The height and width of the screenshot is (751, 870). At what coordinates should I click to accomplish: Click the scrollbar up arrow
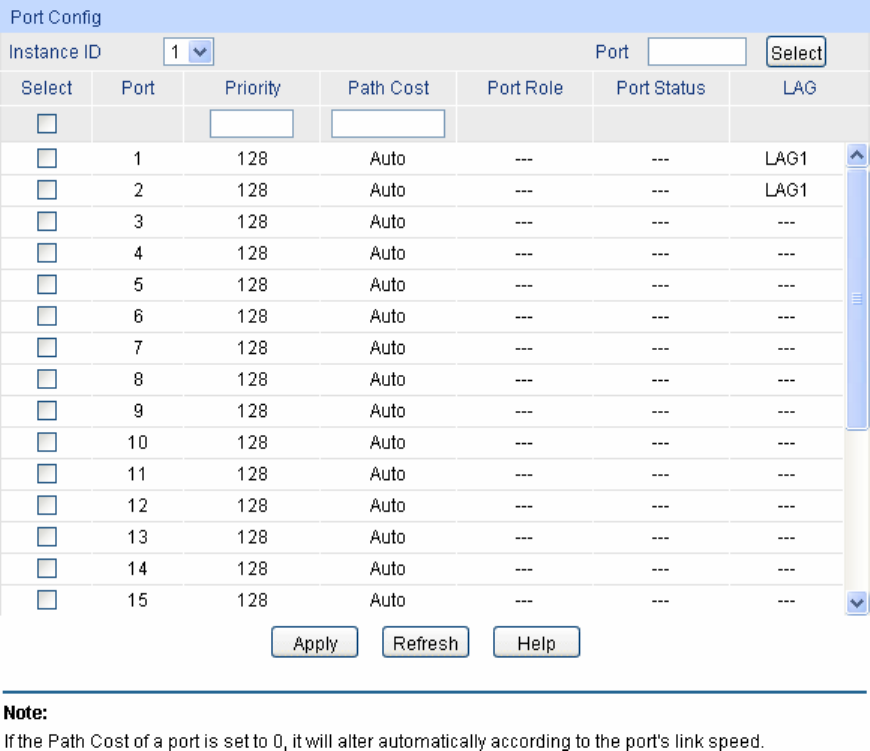coord(856,155)
